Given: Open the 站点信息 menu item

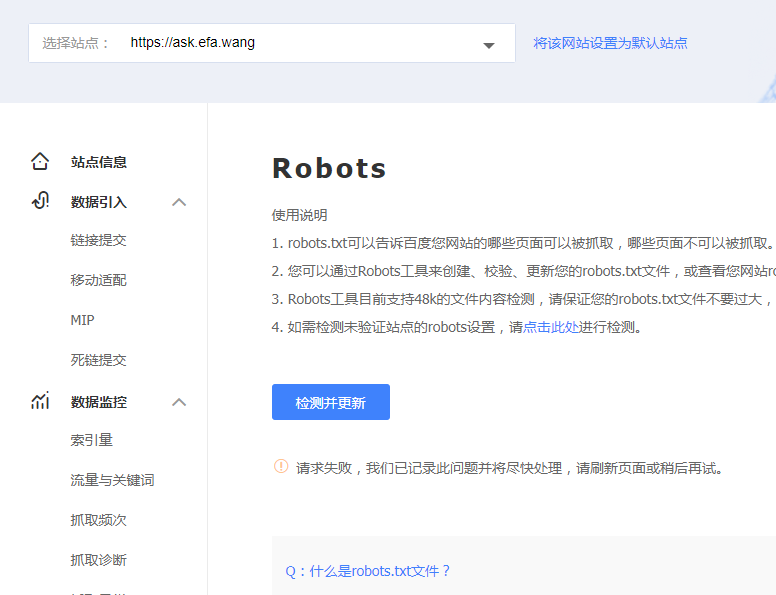Looking at the screenshot, I should tap(98, 162).
